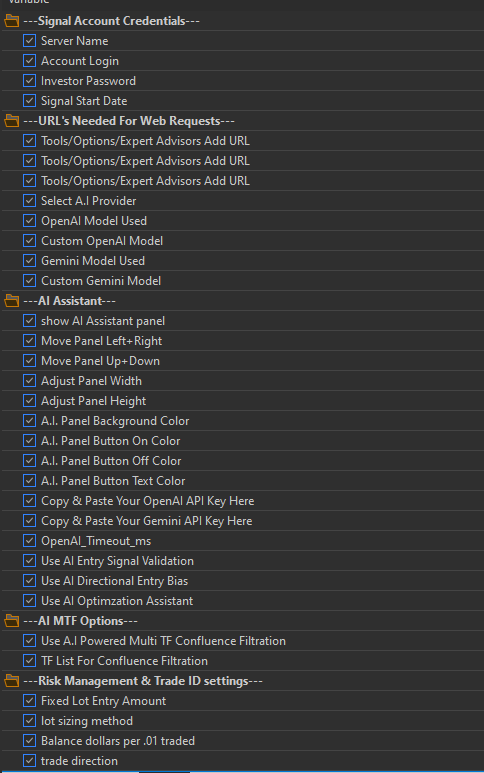The width and height of the screenshot is (484, 773).
Task: Click the AI MTF Options folder icon
Action: (x=12, y=621)
